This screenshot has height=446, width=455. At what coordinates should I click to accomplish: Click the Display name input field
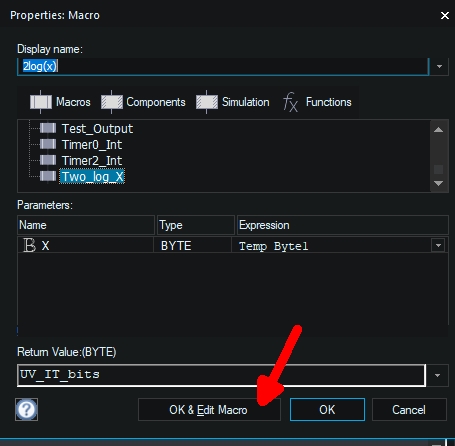pos(223,66)
